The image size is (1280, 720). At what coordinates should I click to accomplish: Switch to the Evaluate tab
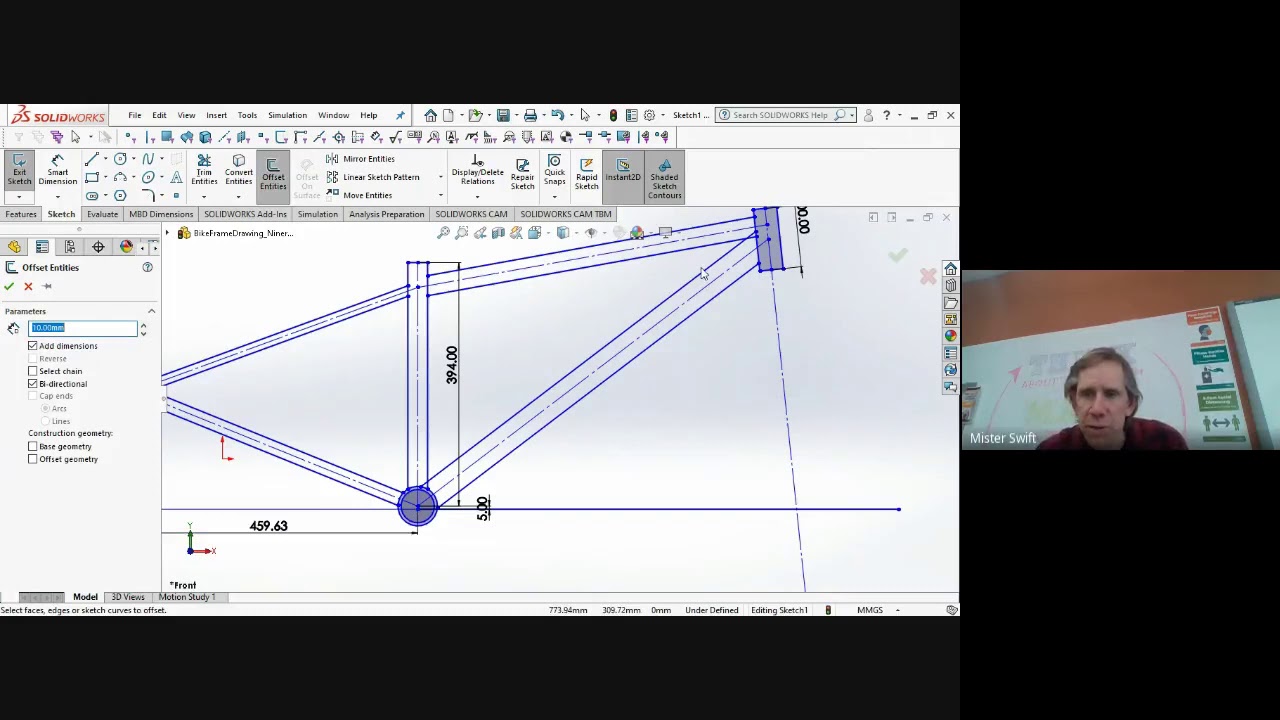pos(102,214)
